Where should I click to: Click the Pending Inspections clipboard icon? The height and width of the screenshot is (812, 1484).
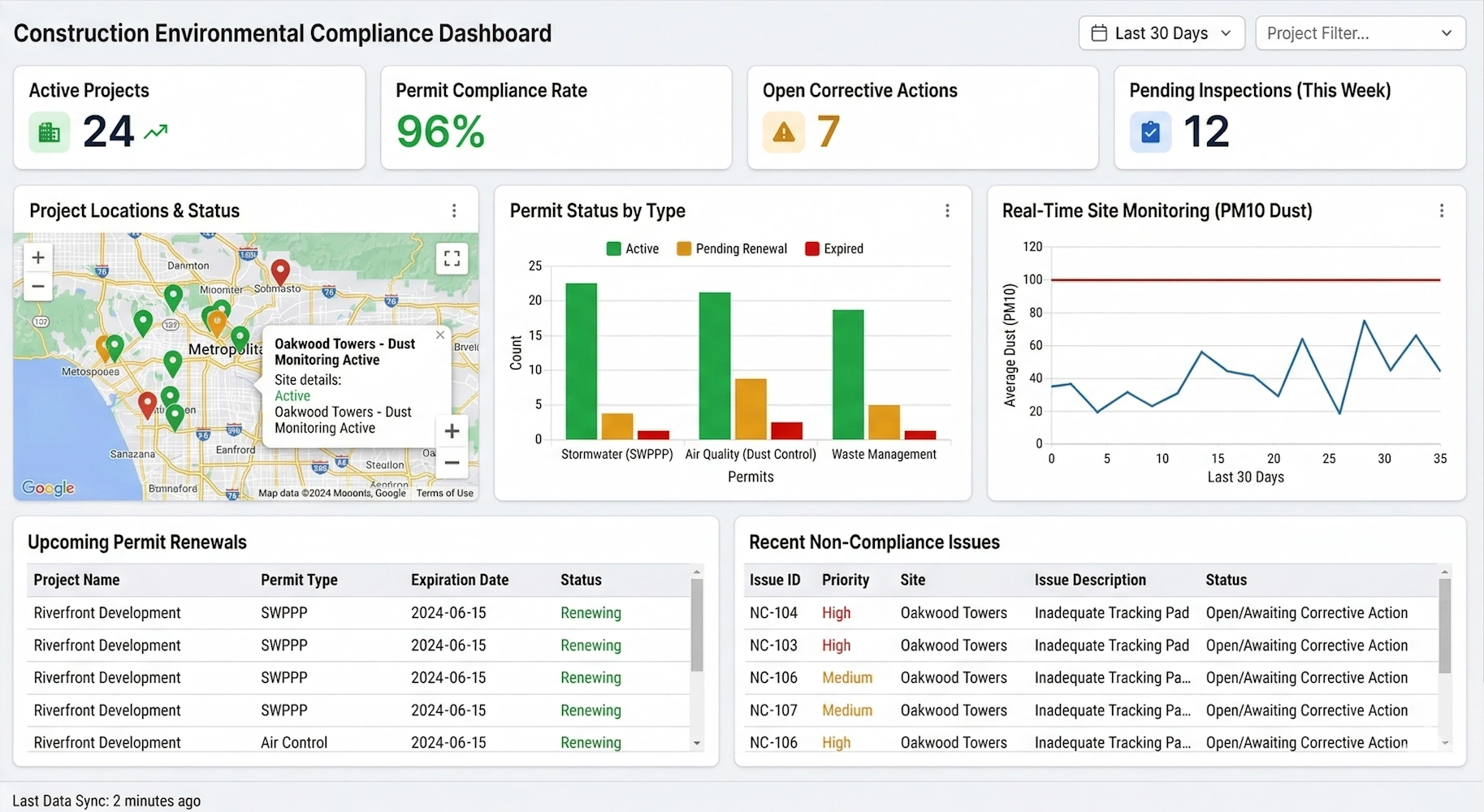click(1150, 131)
